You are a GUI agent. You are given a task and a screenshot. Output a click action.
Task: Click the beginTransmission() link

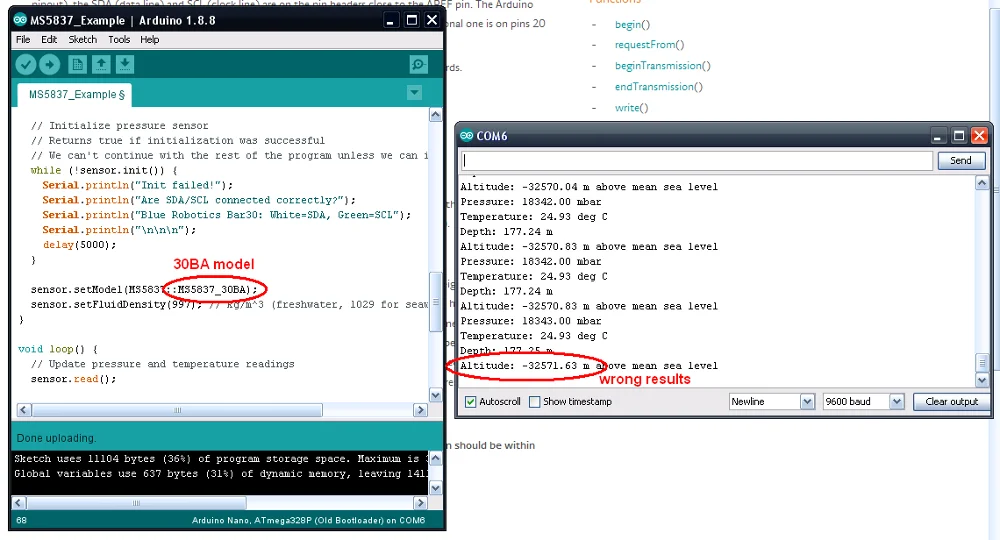pyautogui.click(x=662, y=66)
